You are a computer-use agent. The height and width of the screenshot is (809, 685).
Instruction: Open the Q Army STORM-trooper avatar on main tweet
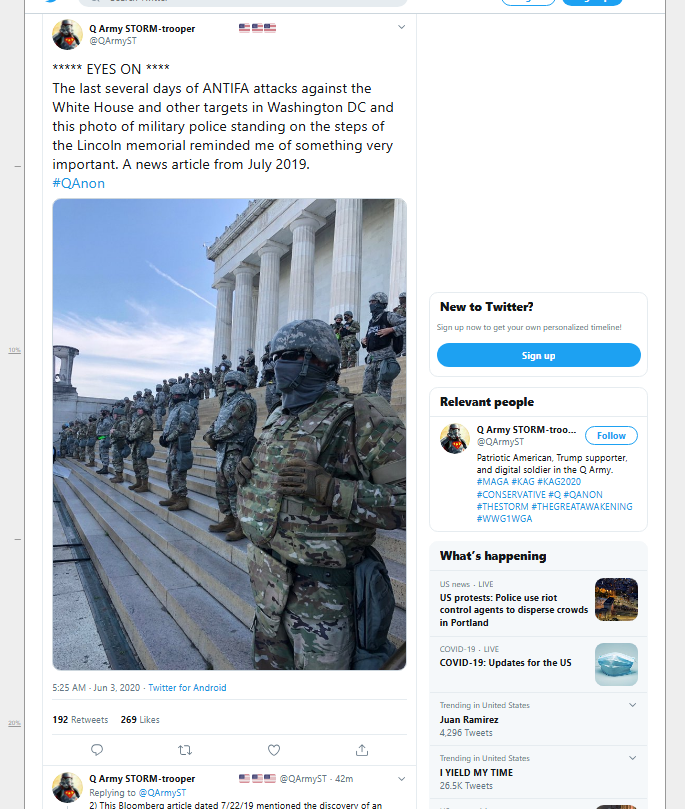(x=68, y=35)
